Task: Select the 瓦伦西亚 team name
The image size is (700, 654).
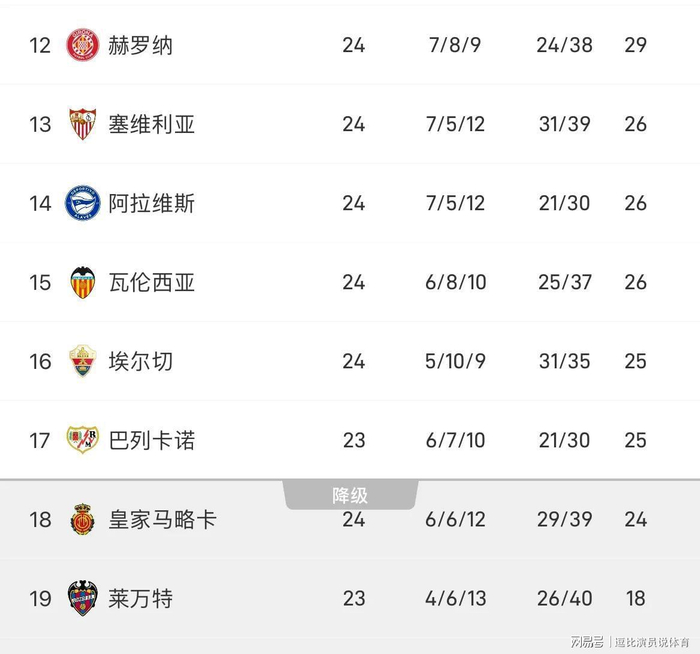Action: tap(151, 282)
